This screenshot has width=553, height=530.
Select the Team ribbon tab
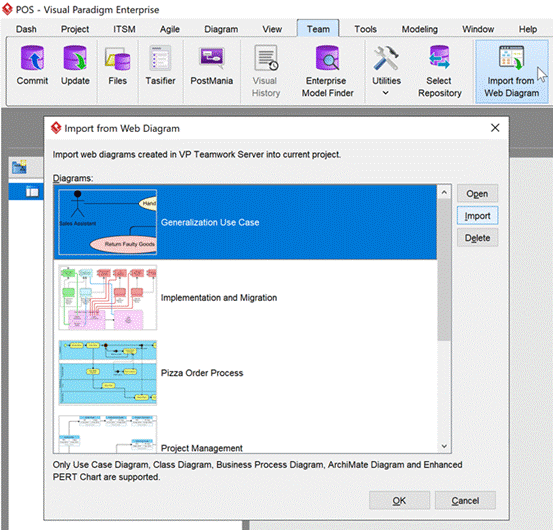pyautogui.click(x=318, y=28)
